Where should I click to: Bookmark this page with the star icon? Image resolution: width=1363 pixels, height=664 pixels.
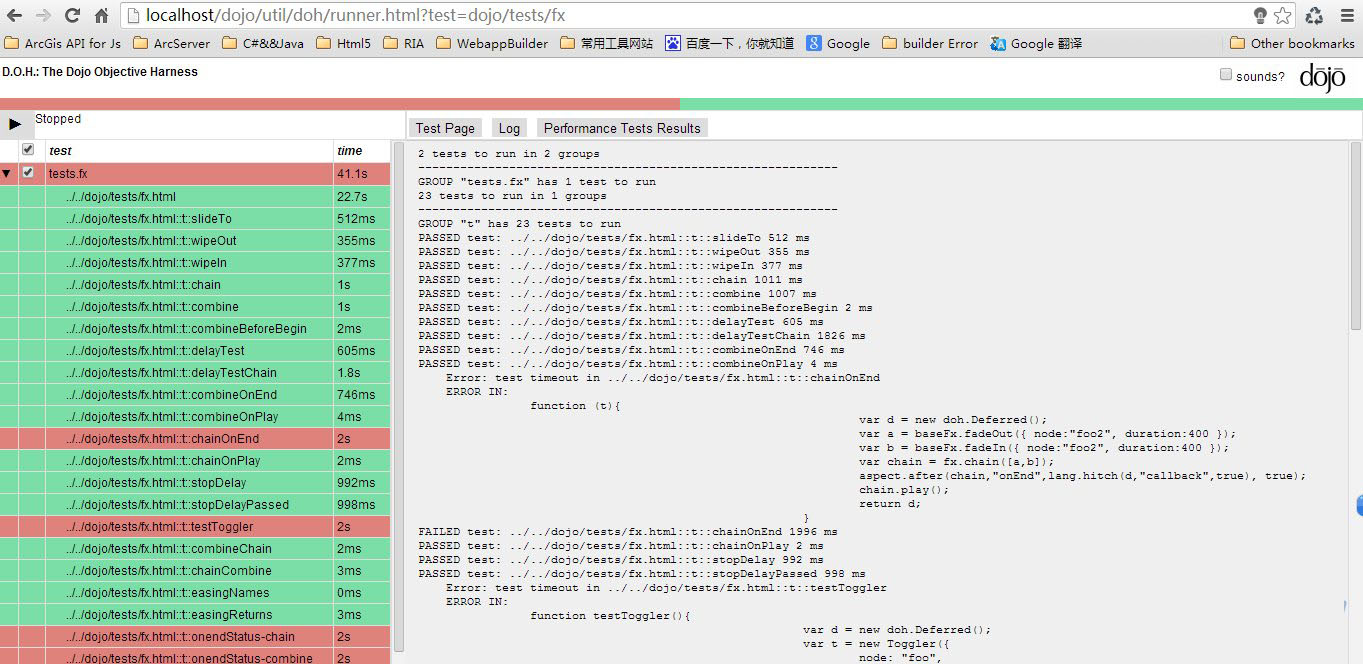1282,15
